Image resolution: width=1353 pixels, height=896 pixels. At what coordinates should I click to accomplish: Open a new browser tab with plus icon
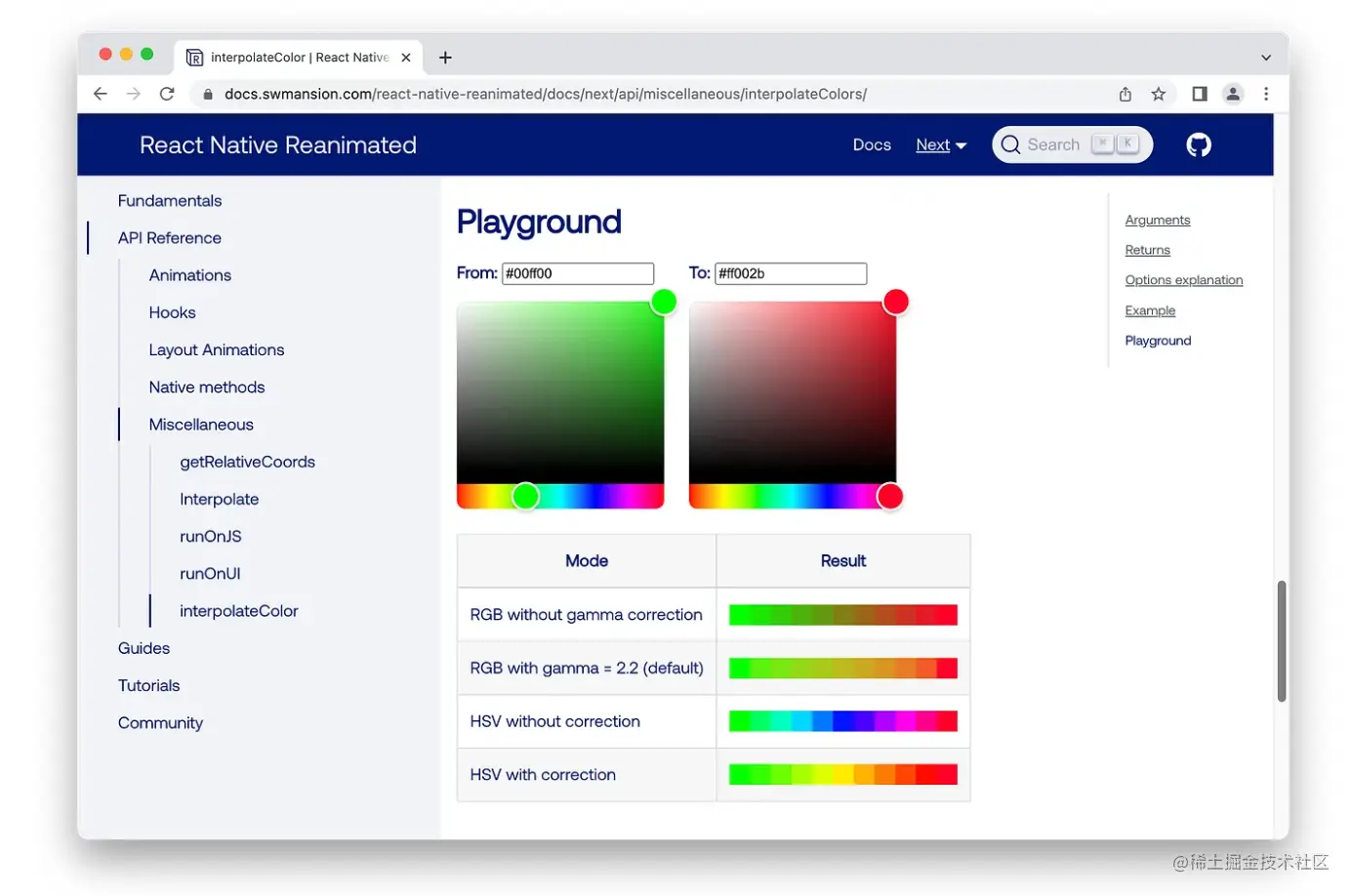[x=445, y=58]
